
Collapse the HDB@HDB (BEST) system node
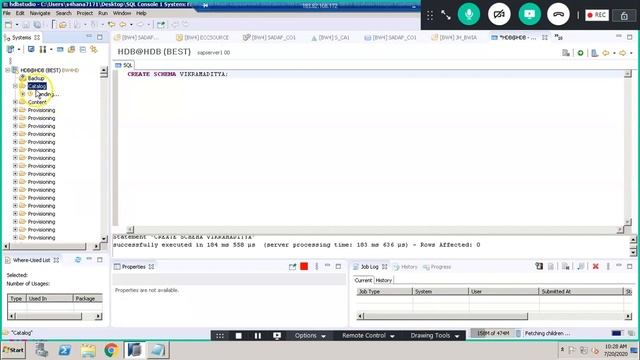point(7,70)
